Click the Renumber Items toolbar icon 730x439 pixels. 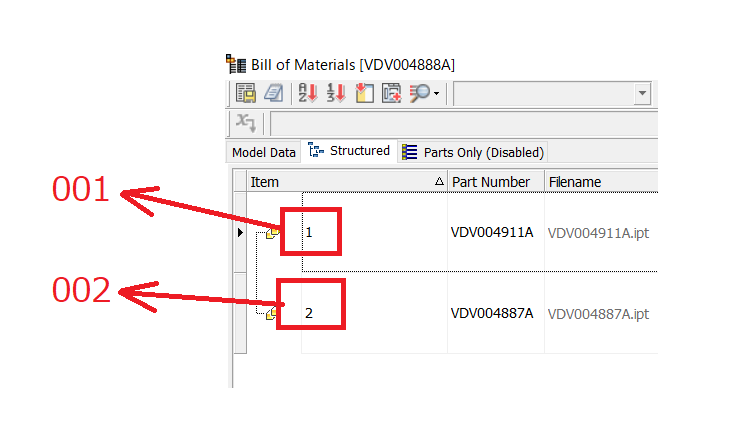(x=336, y=93)
